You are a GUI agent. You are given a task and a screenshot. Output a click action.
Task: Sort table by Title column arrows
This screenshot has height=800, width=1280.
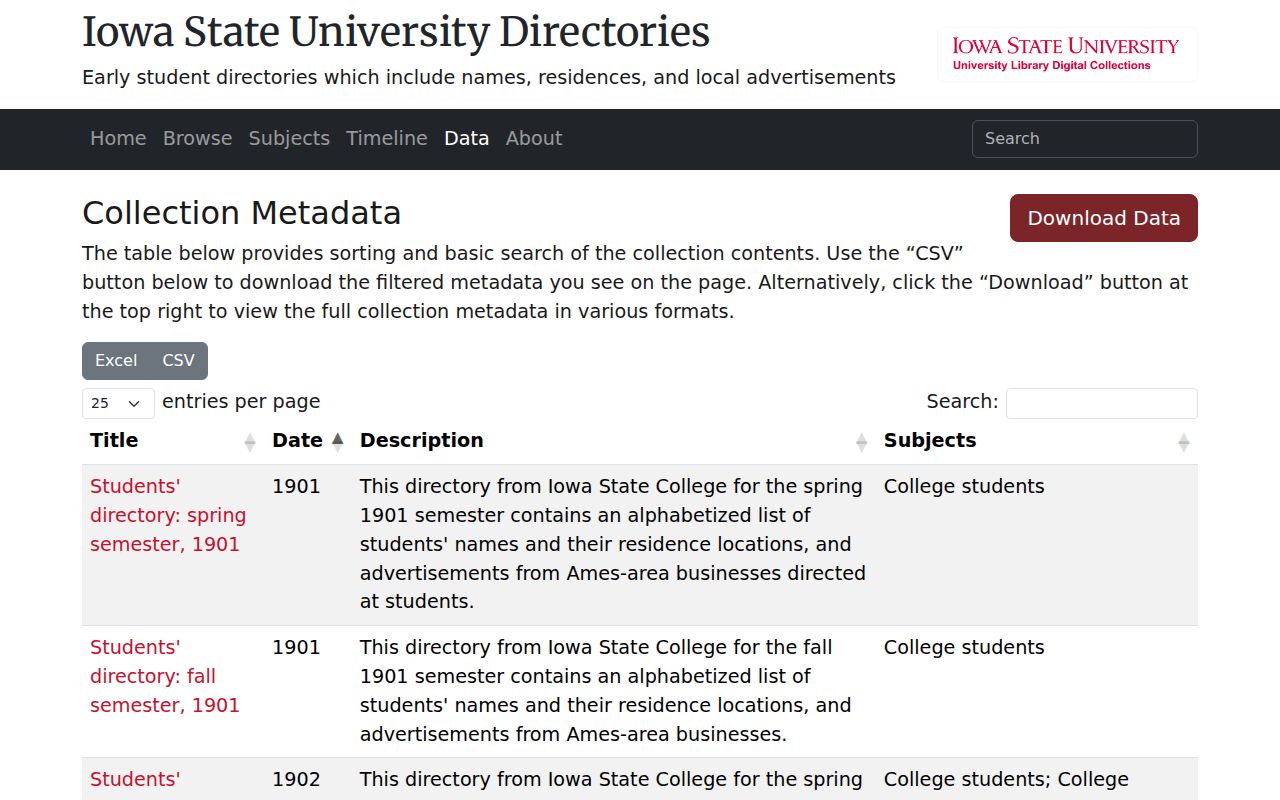(x=250, y=442)
